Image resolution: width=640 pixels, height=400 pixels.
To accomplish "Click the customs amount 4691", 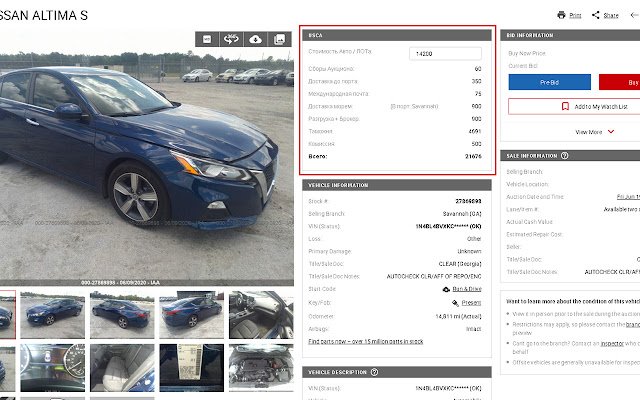I will [x=475, y=131].
